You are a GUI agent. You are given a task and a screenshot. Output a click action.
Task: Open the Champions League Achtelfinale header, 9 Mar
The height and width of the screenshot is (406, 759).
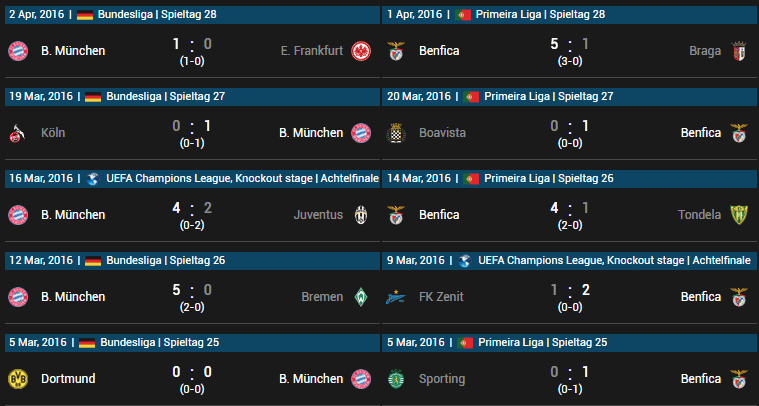pyautogui.click(x=570, y=260)
